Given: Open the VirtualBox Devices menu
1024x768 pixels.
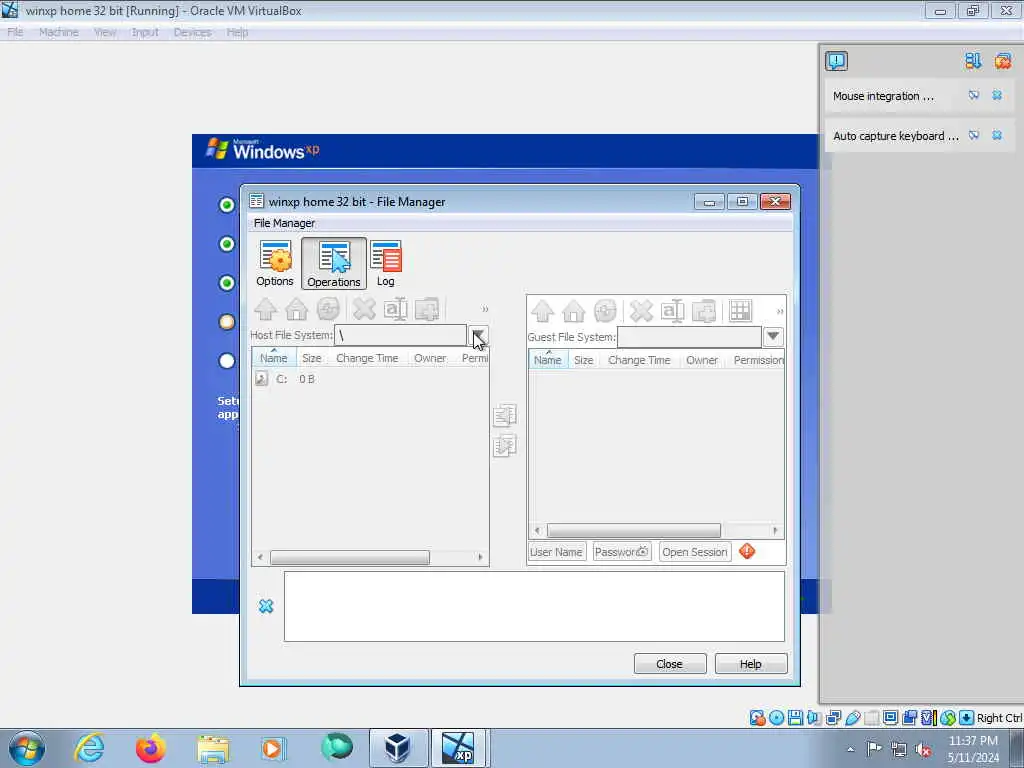Looking at the screenshot, I should click(192, 32).
